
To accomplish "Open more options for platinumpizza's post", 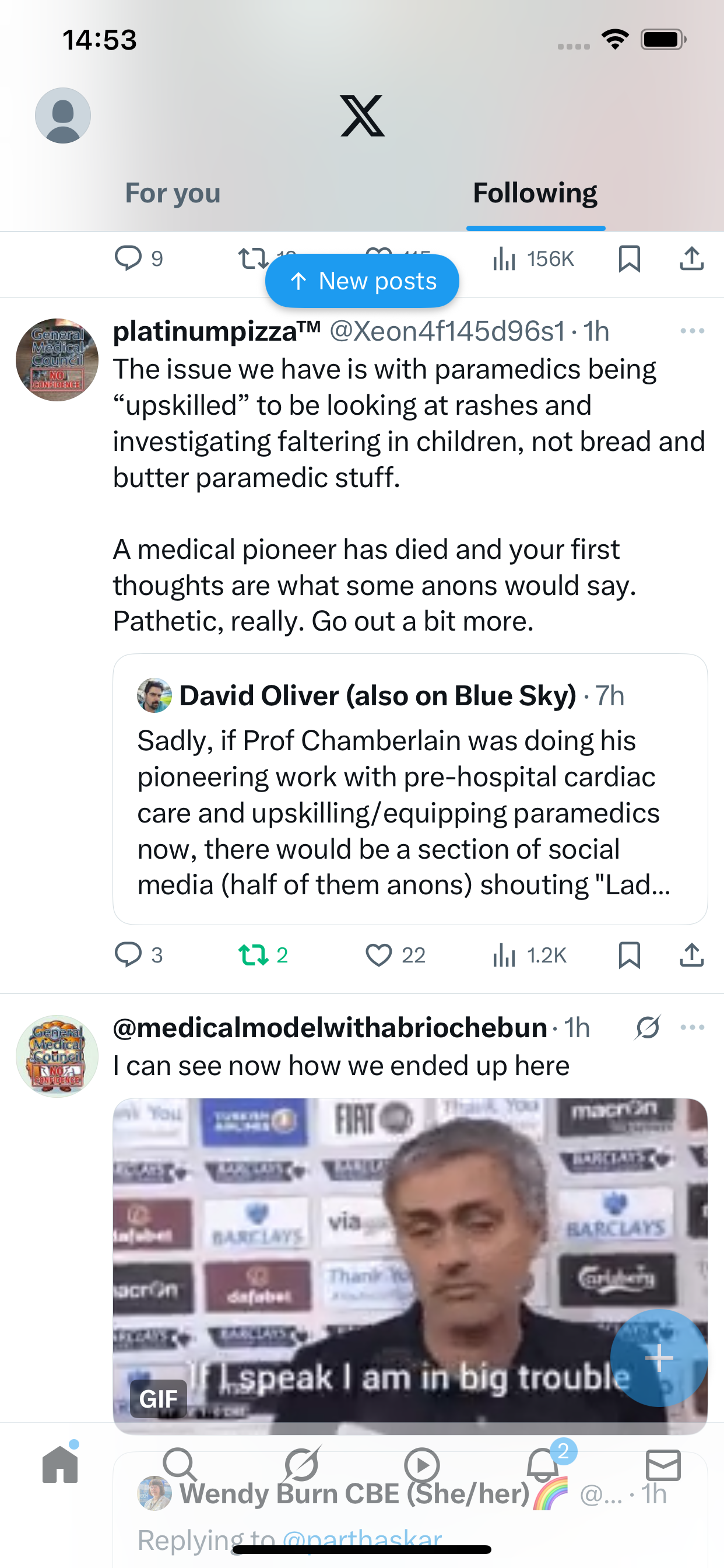I will 692,331.
